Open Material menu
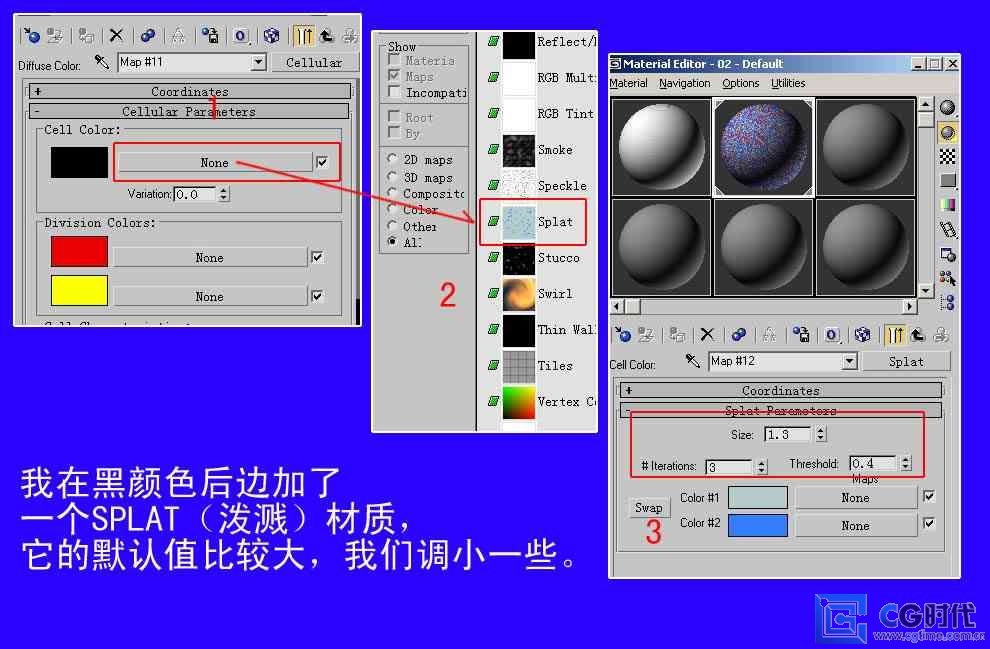This screenshot has height=649, width=990. pyautogui.click(x=628, y=83)
